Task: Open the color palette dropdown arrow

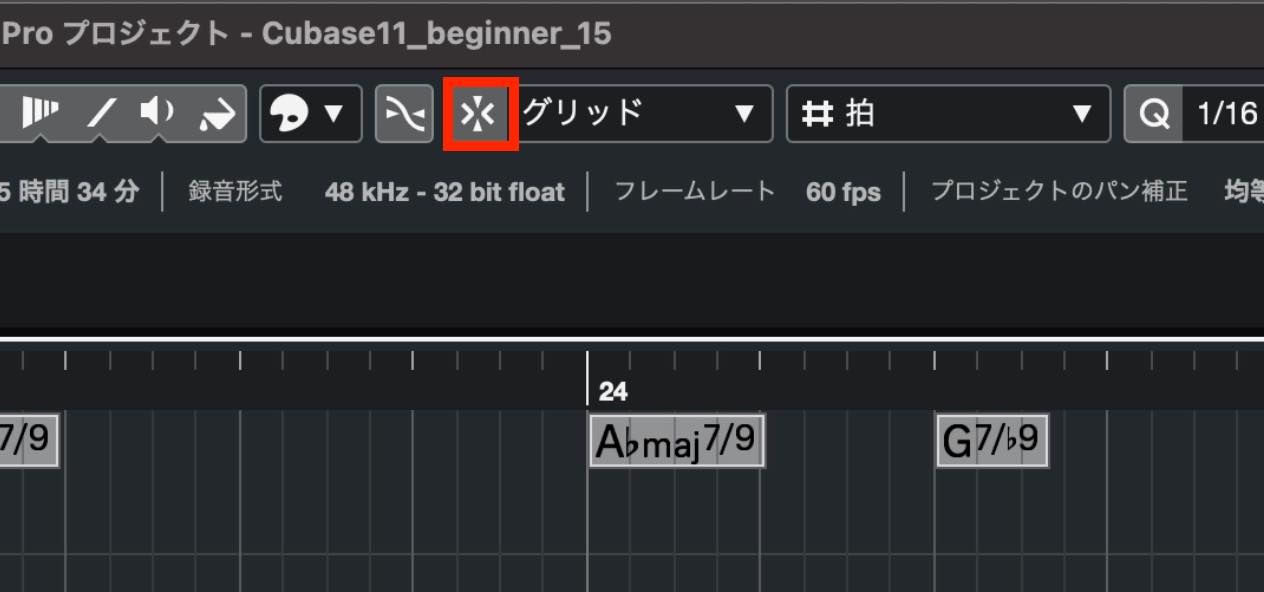Action: (334, 114)
